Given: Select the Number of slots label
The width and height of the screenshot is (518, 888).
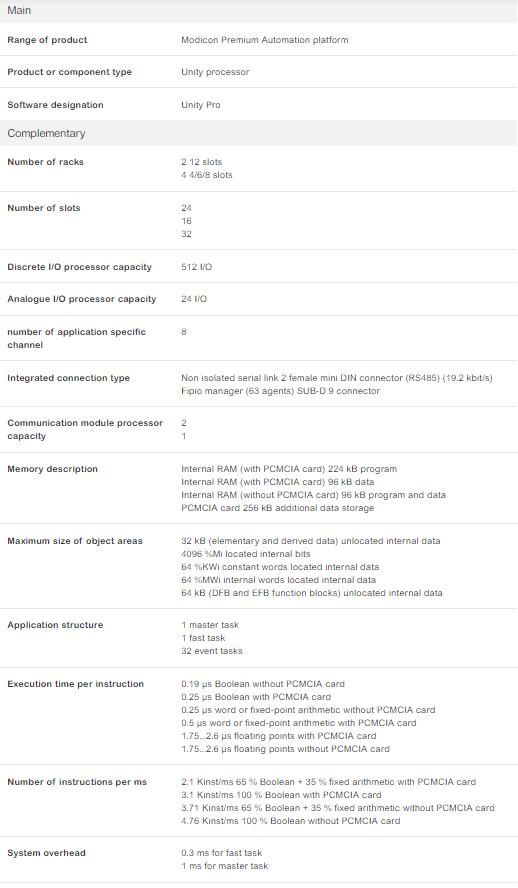Looking at the screenshot, I should tap(44, 208).
